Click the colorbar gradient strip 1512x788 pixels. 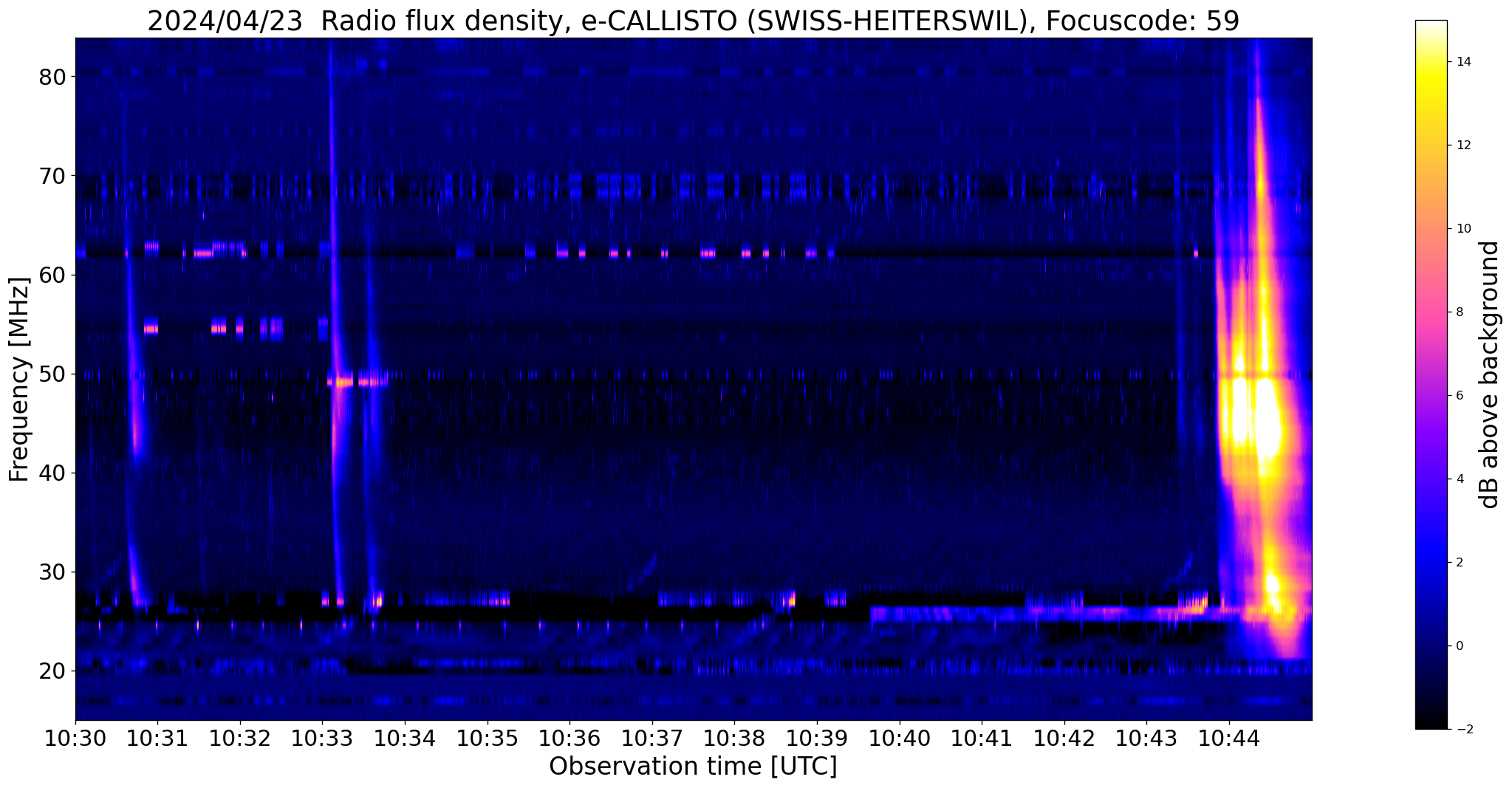coord(1431,374)
